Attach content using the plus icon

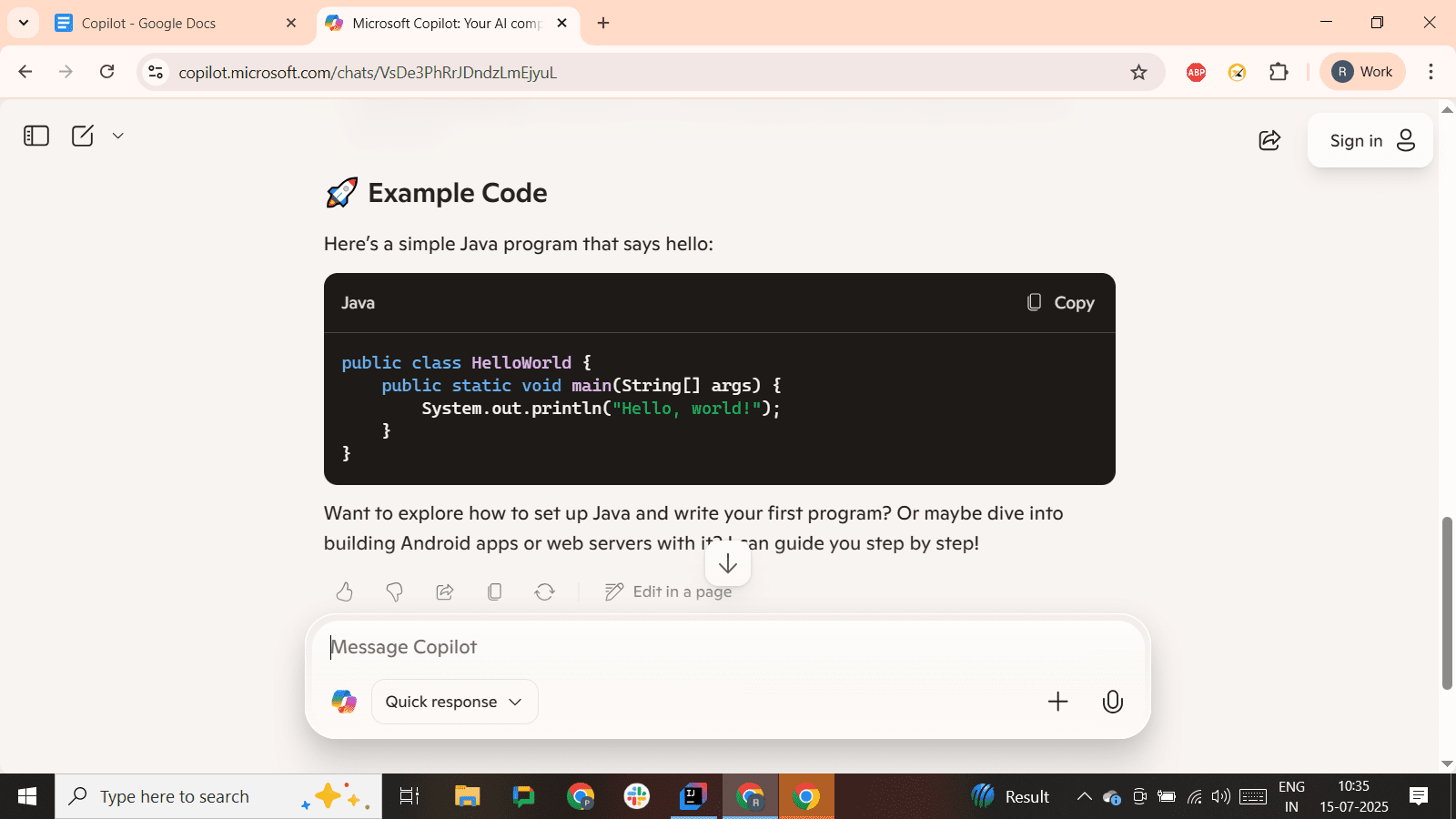point(1057,702)
